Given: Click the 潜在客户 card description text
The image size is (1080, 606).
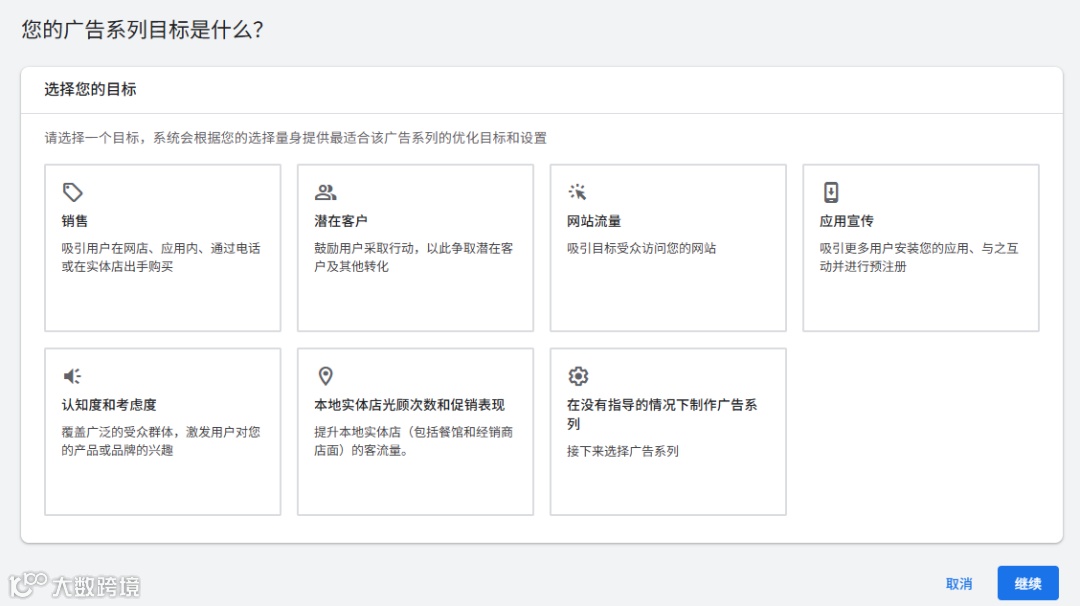Looking at the screenshot, I should click(414, 257).
